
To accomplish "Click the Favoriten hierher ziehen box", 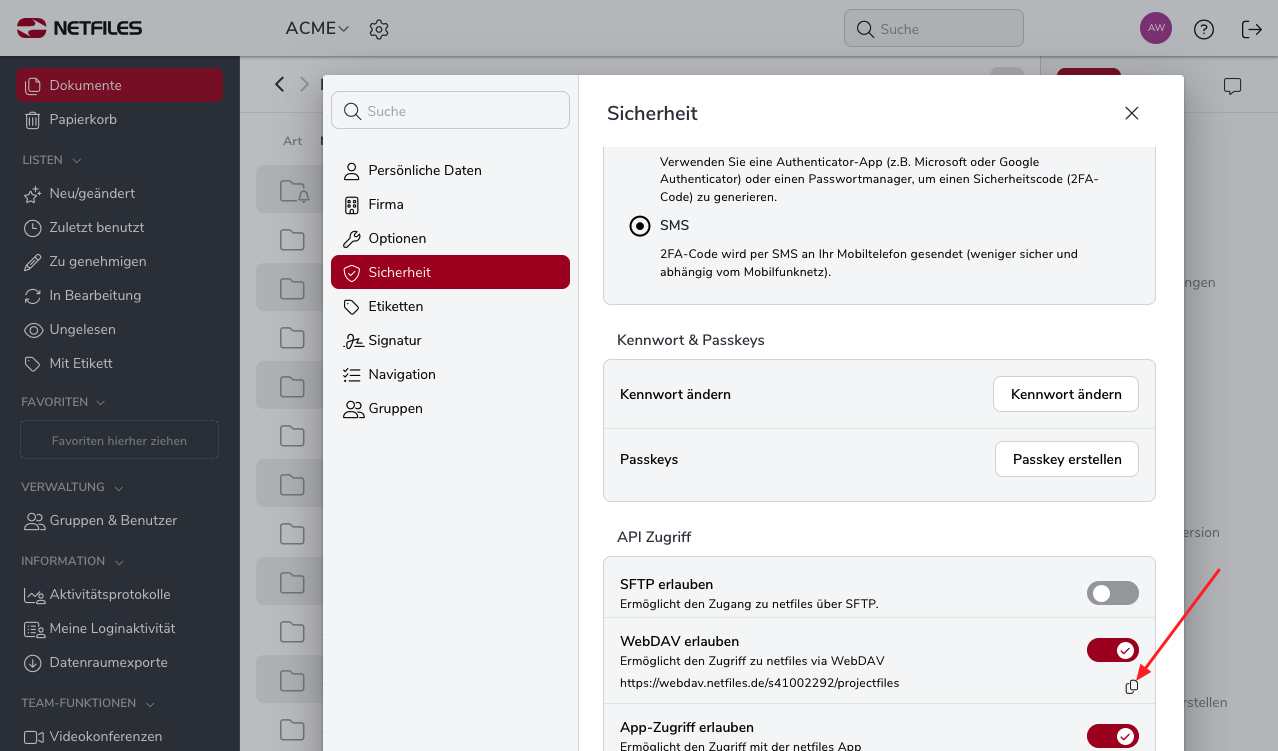I will click(x=119, y=440).
